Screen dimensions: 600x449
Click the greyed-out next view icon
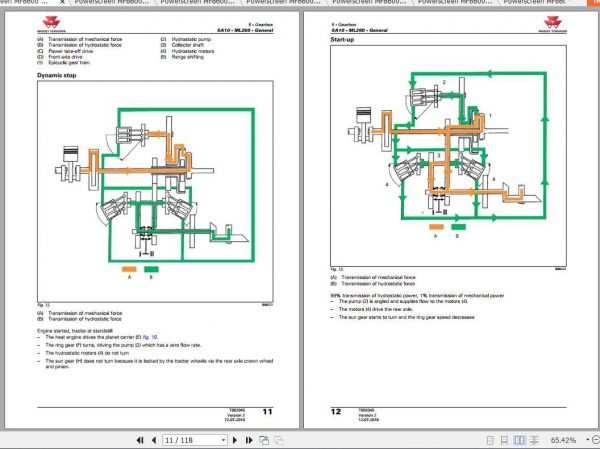(x=279, y=440)
